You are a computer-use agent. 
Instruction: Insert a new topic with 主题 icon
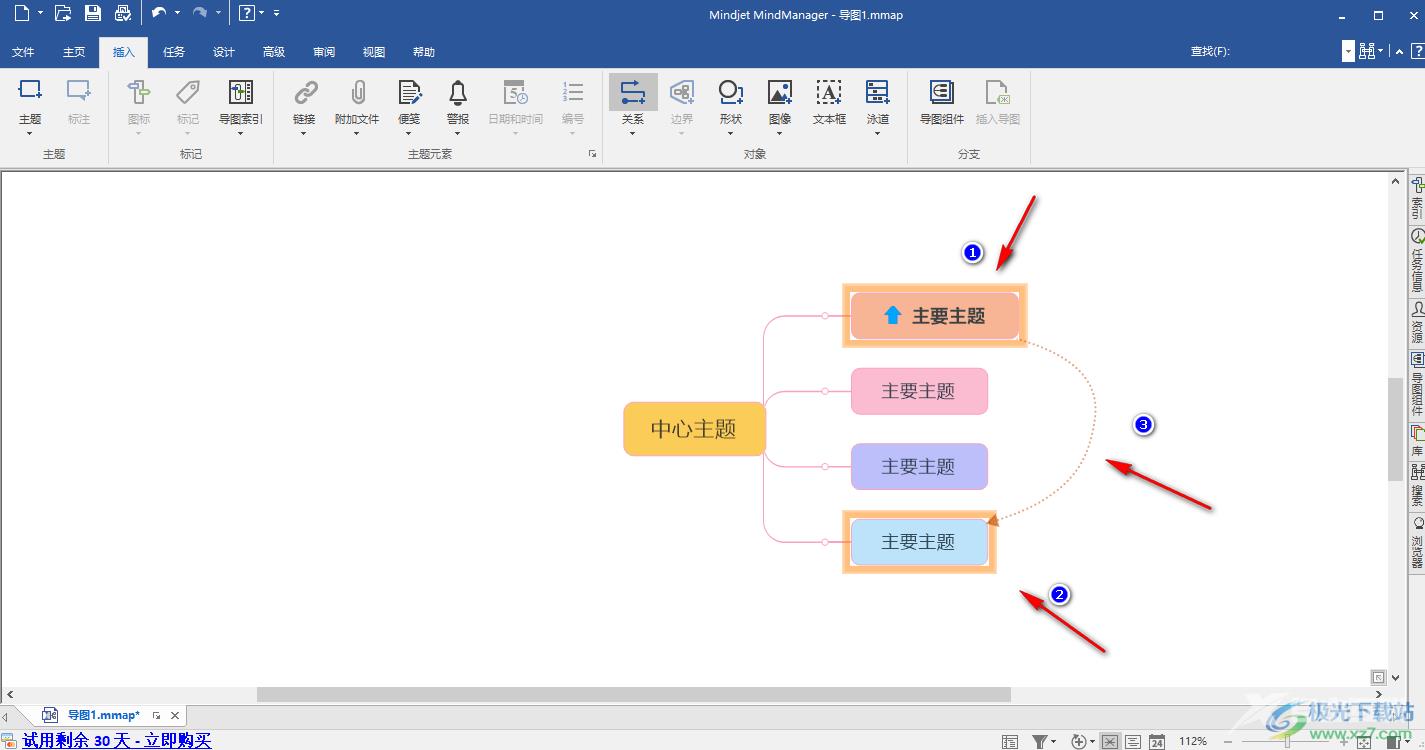click(30, 93)
